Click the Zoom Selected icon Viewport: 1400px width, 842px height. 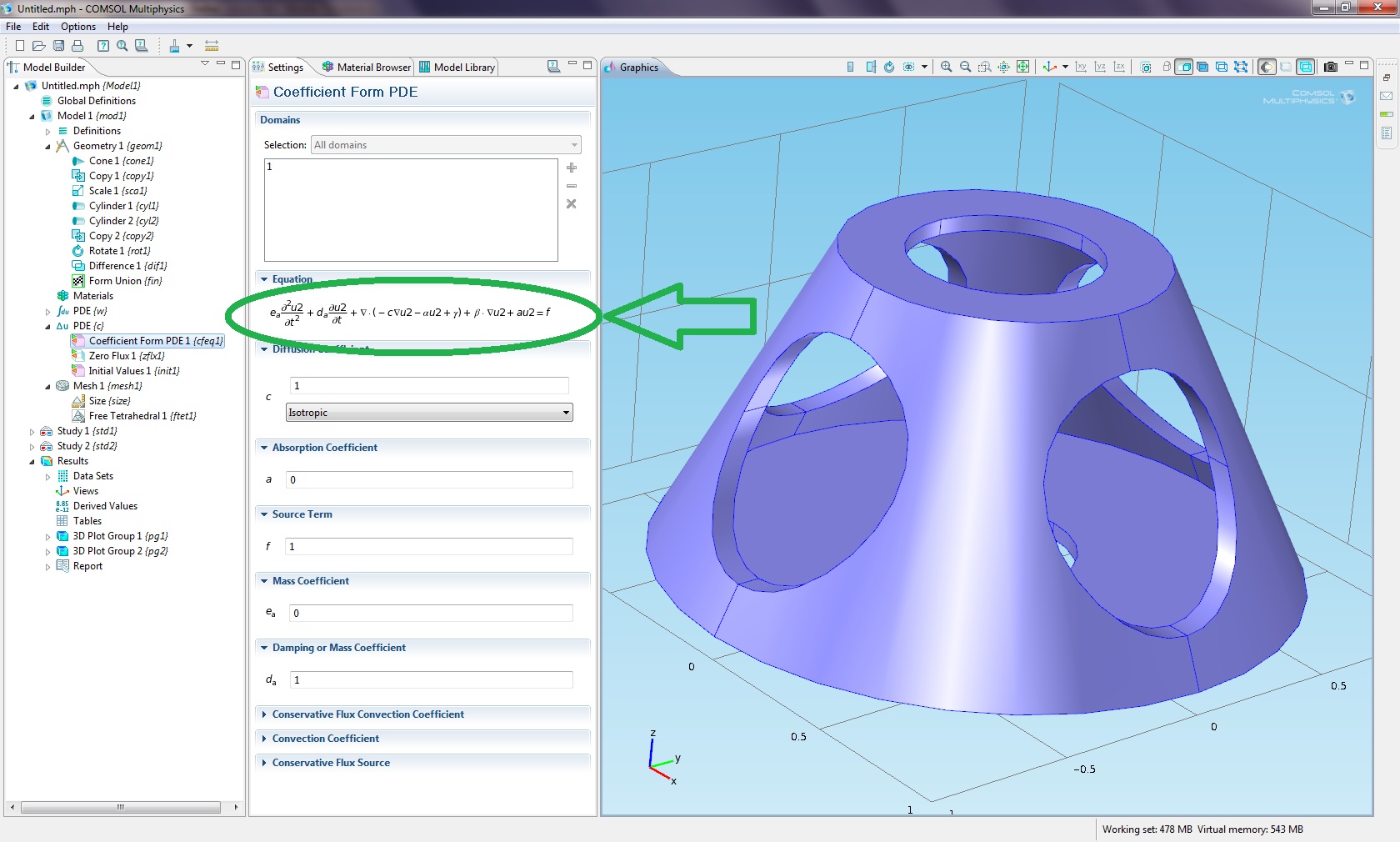tap(1004, 67)
